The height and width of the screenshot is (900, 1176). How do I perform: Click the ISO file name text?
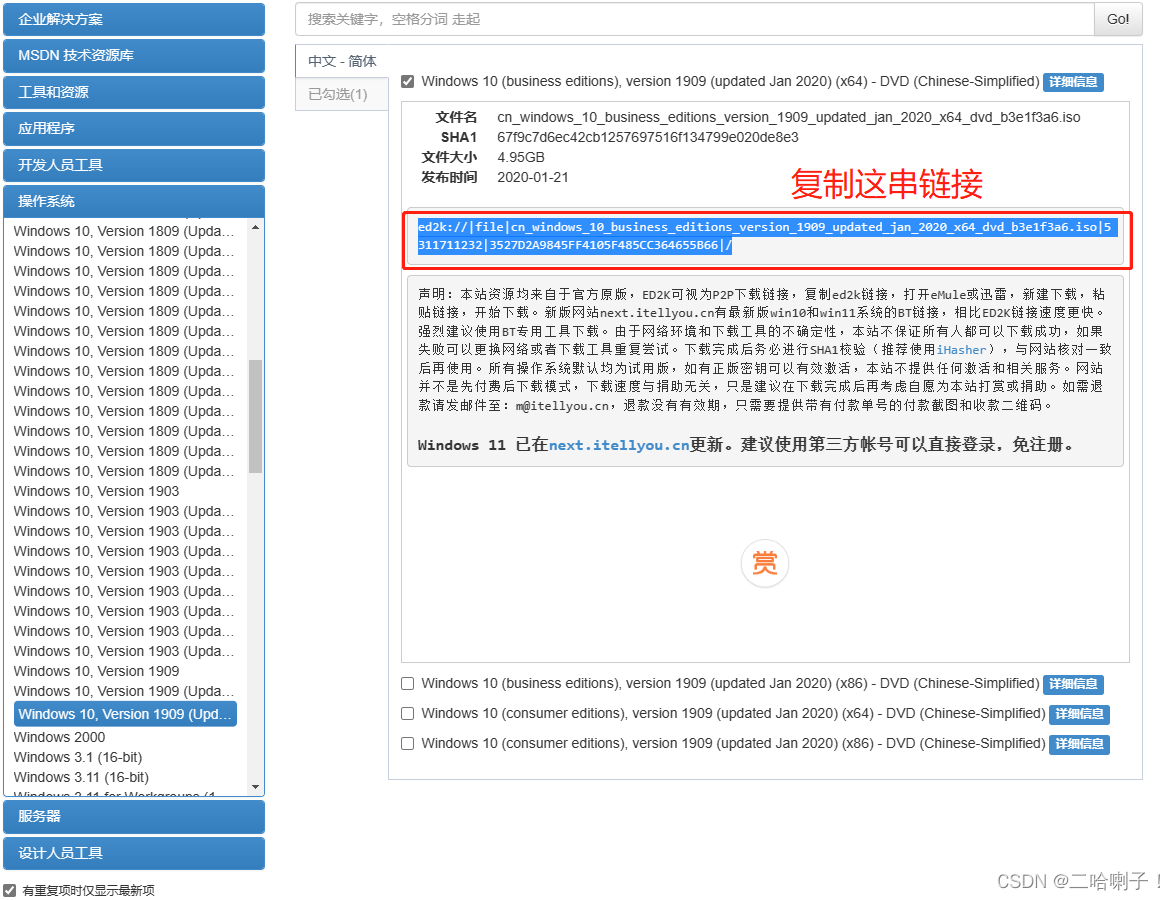coord(788,117)
